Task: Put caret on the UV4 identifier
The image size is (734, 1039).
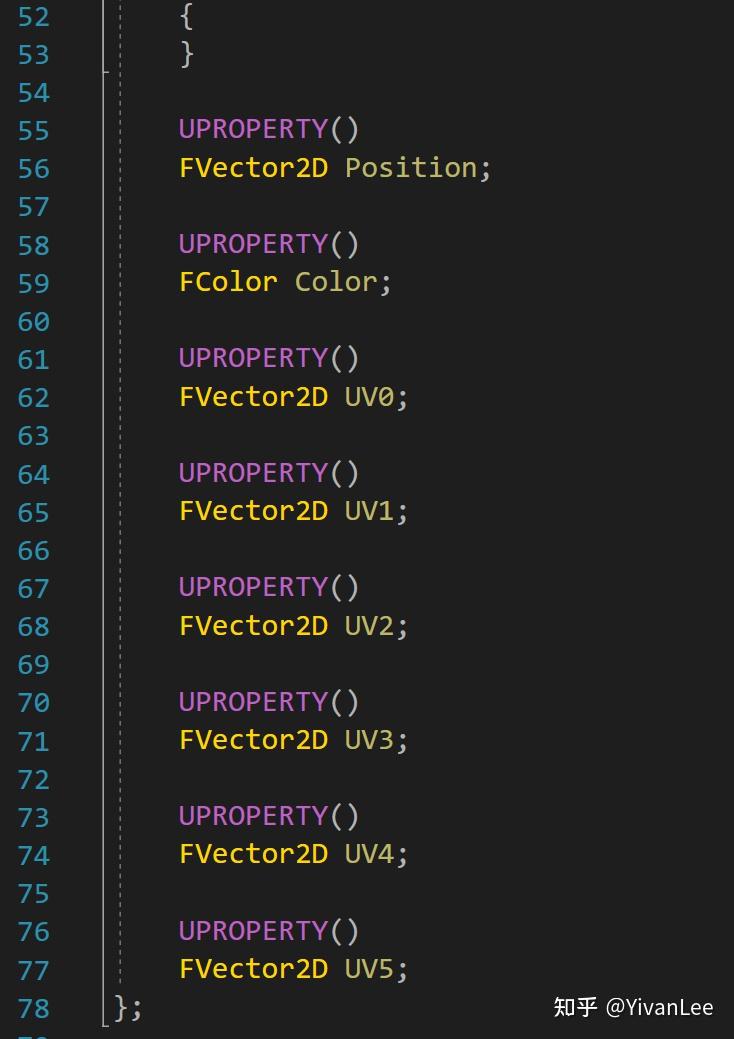Action: (x=369, y=854)
